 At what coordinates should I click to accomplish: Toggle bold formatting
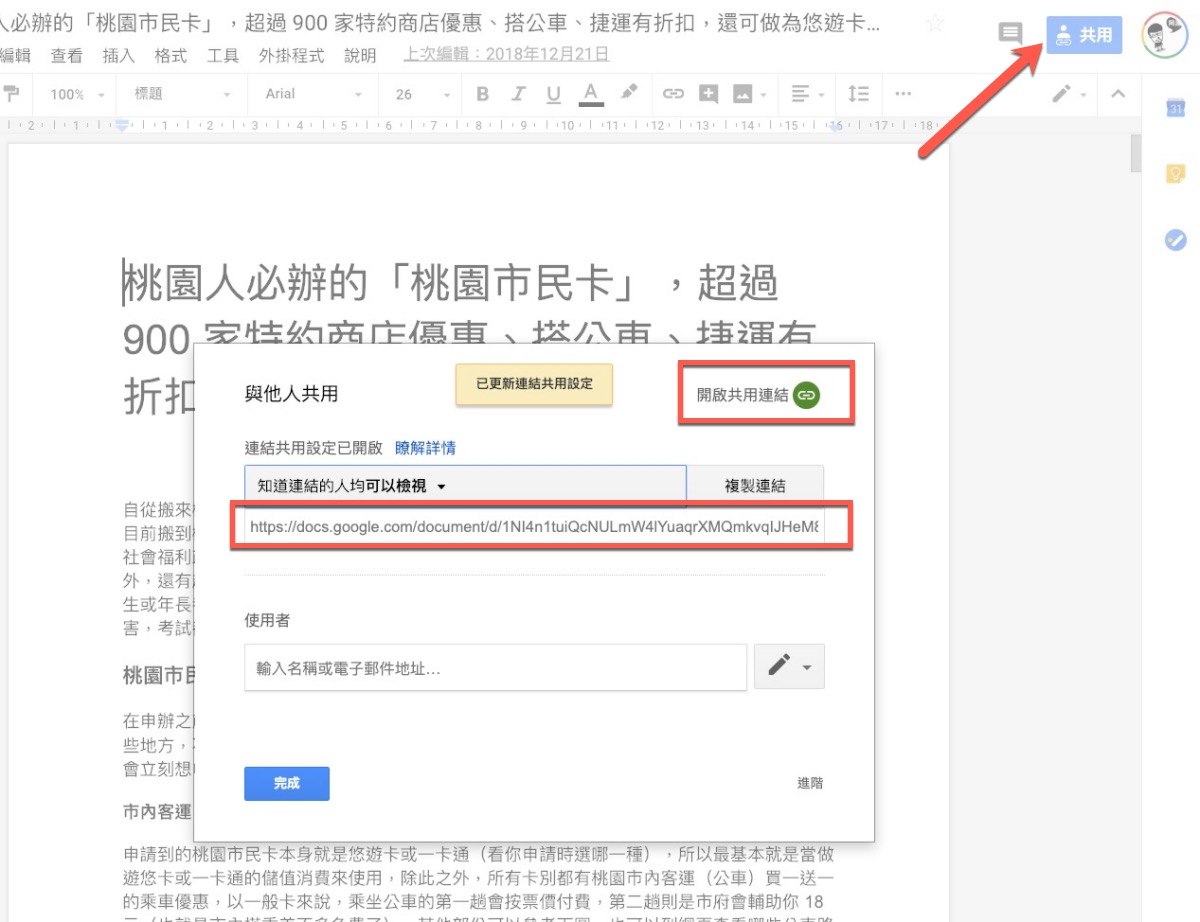pyautogui.click(x=483, y=94)
